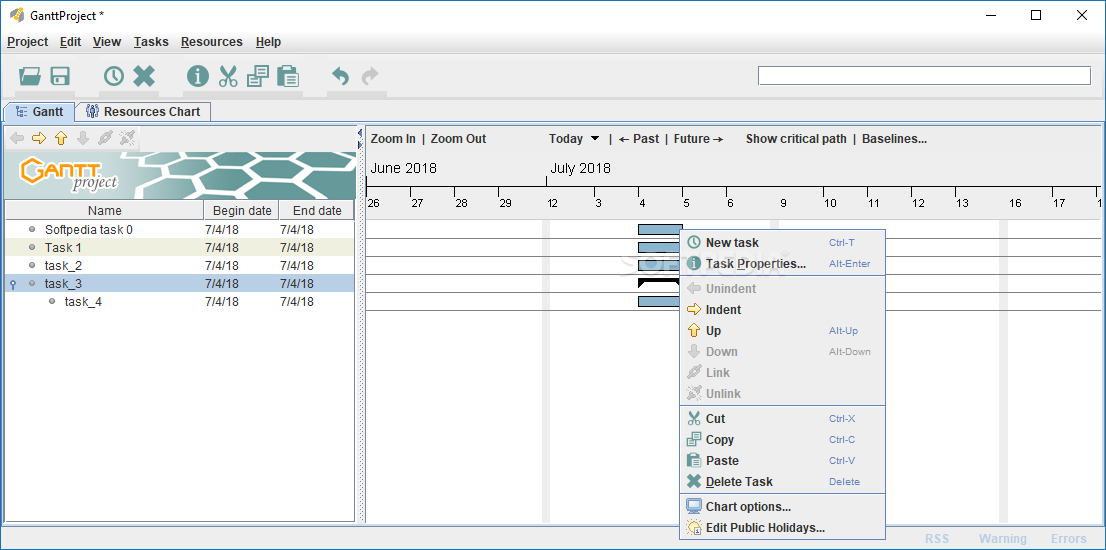The height and width of the screenshot is (550, 1106).
Task: Select the Softpedia task 0 row
Action: (180, 229)
